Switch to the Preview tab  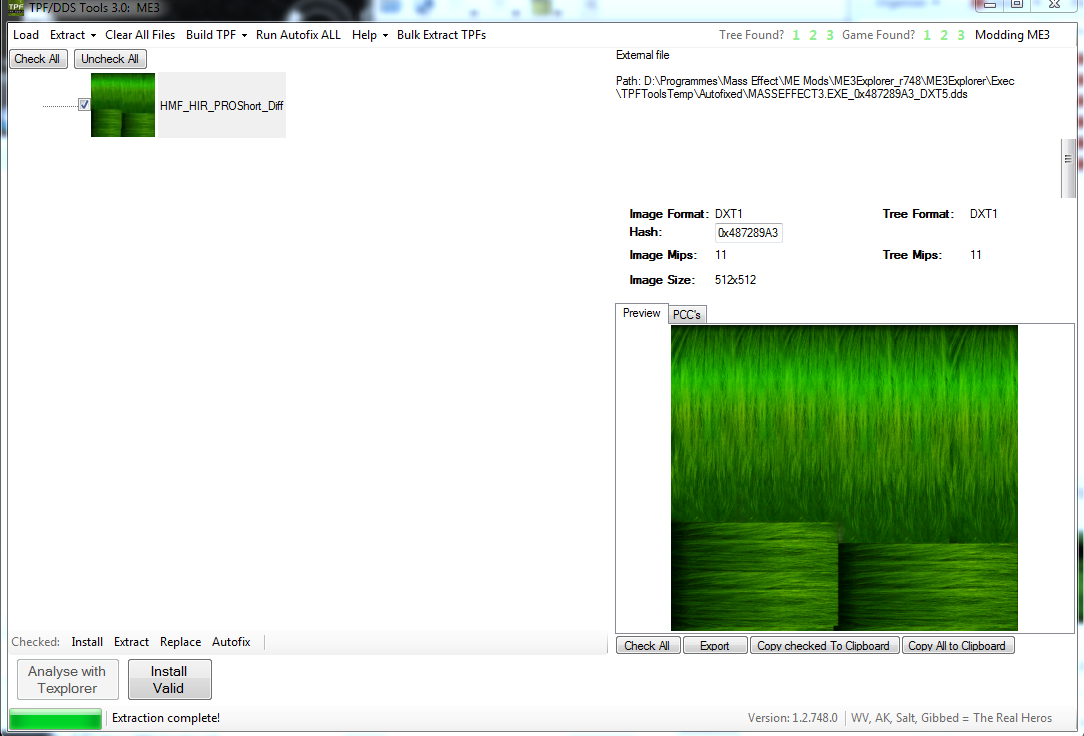coord(642,313)
